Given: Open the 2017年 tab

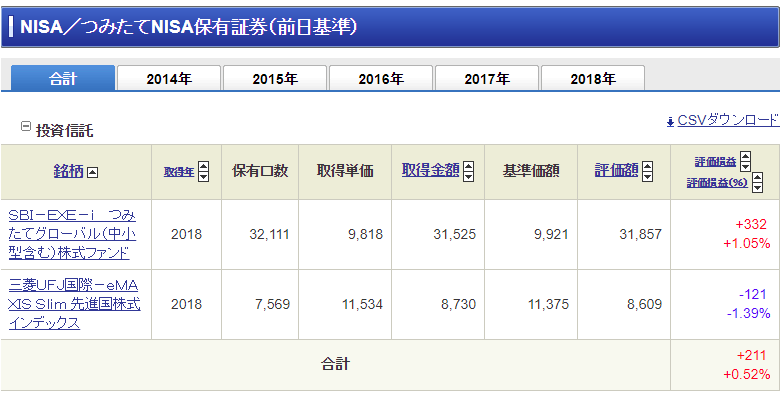Looking at the screenshot, I should [x=487, y=78].
